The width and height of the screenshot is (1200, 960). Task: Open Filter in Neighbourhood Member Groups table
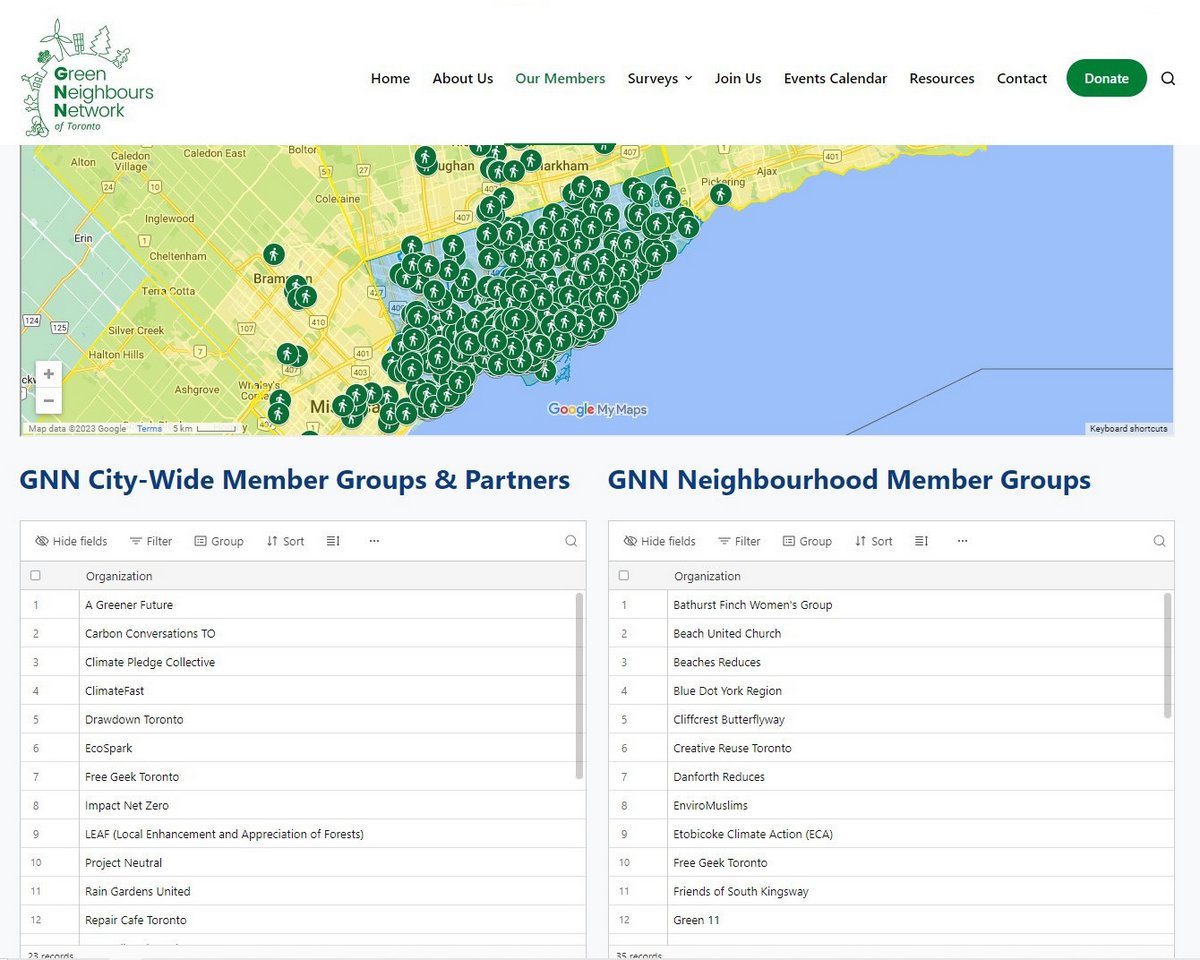739,541
